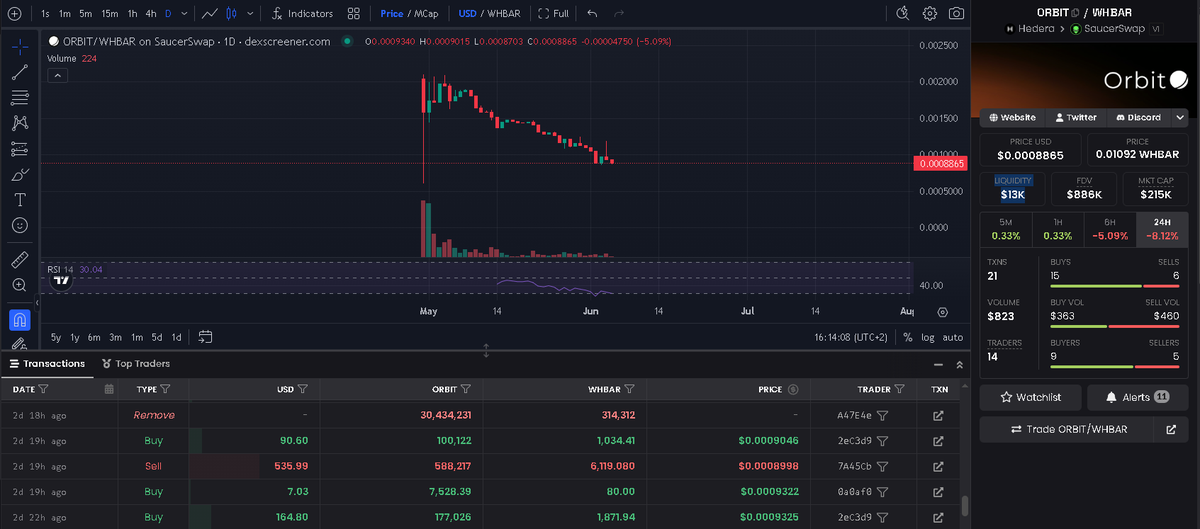Collapse the Volume indicator legend
The width and height of the screenshot is (1200, 529).
point(58,75)
